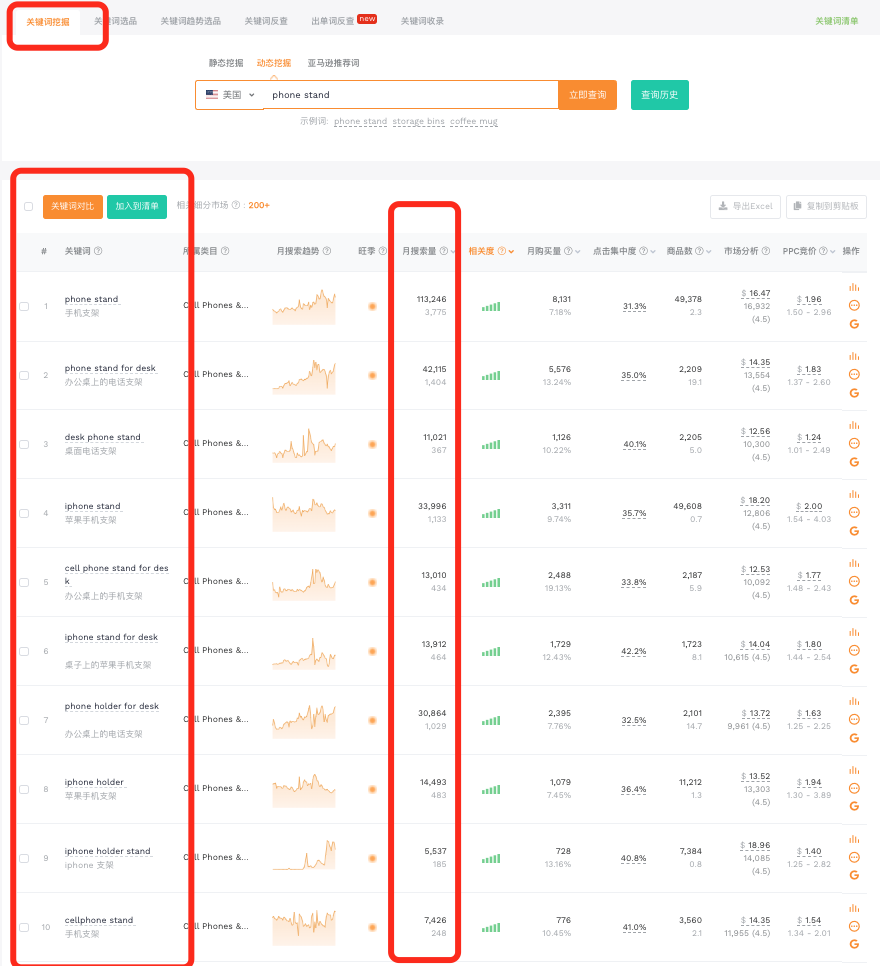Click the Google G icon in row 4 iphone stand

(x=854, y=531)
